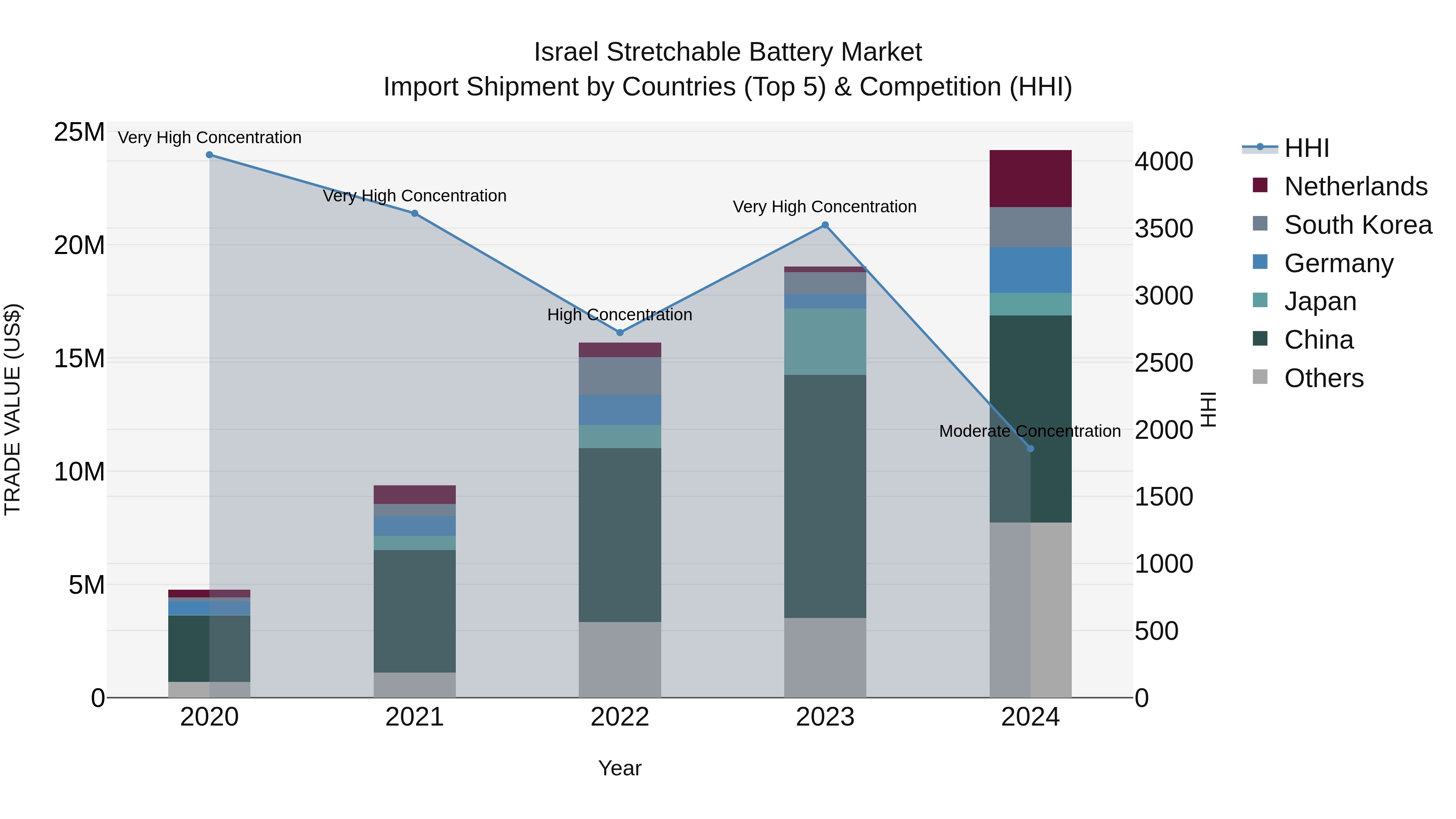Toggle the South Korea legend entry

[x=1342, y=225]
